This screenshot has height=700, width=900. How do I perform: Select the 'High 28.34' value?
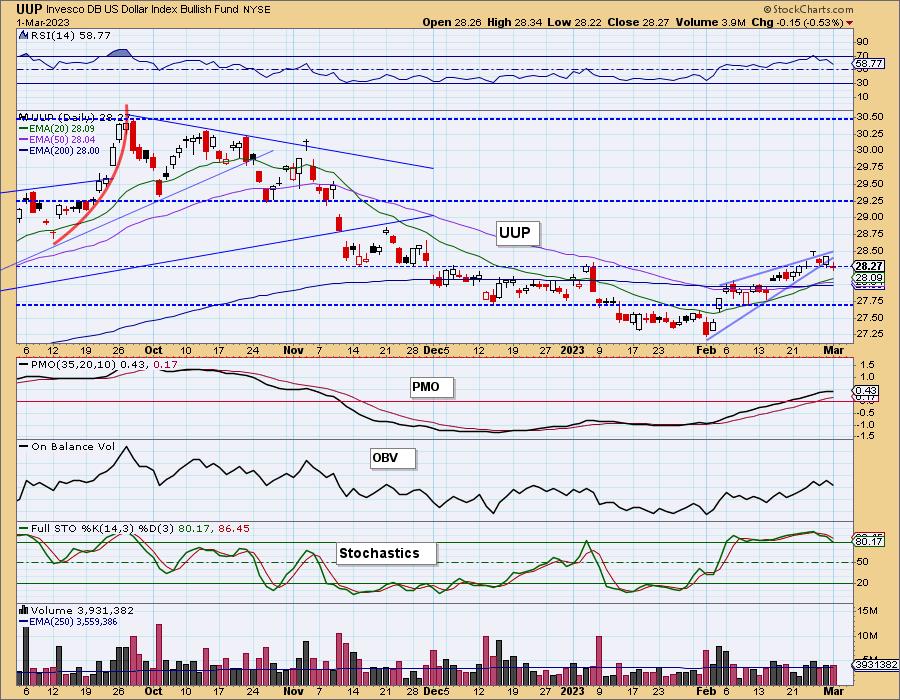click(514, 22)
